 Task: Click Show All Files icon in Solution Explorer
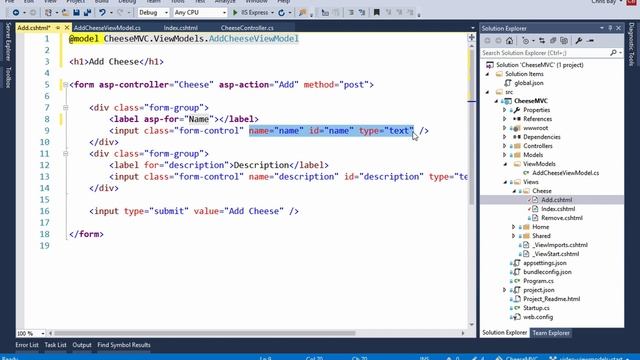(x=564, y=41)
